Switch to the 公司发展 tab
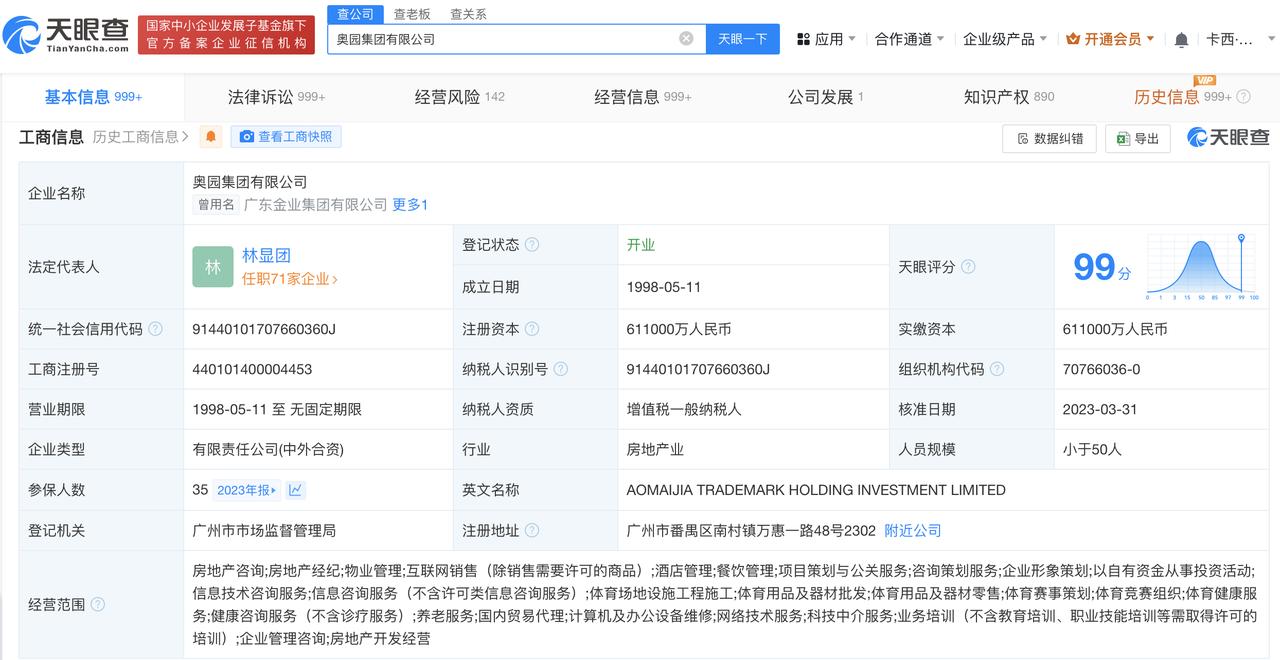The height and width of the screenshot is (660, 1280). pyautogui.click(x=826, y=97)
